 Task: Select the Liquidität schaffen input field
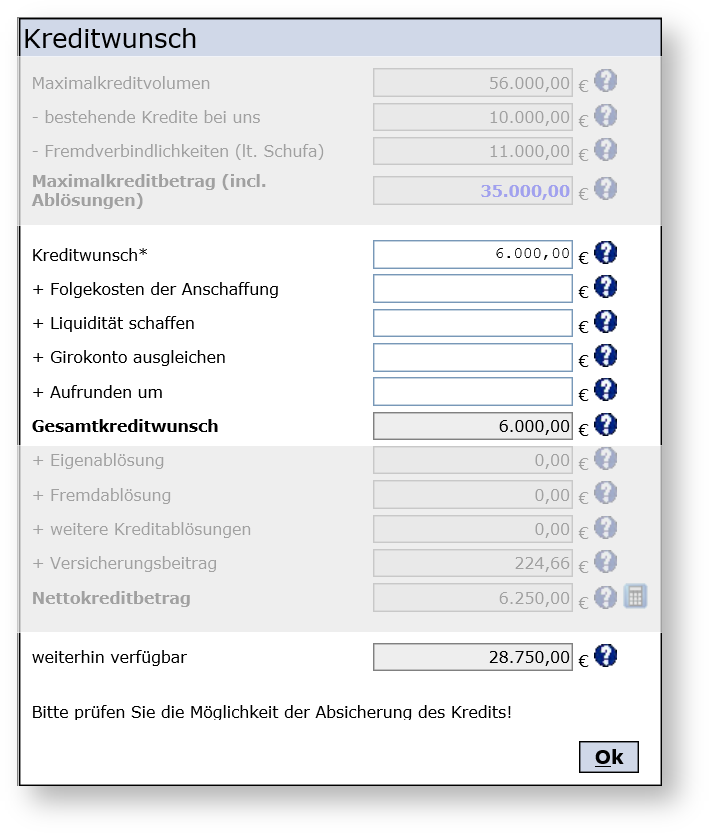(472, 323)
